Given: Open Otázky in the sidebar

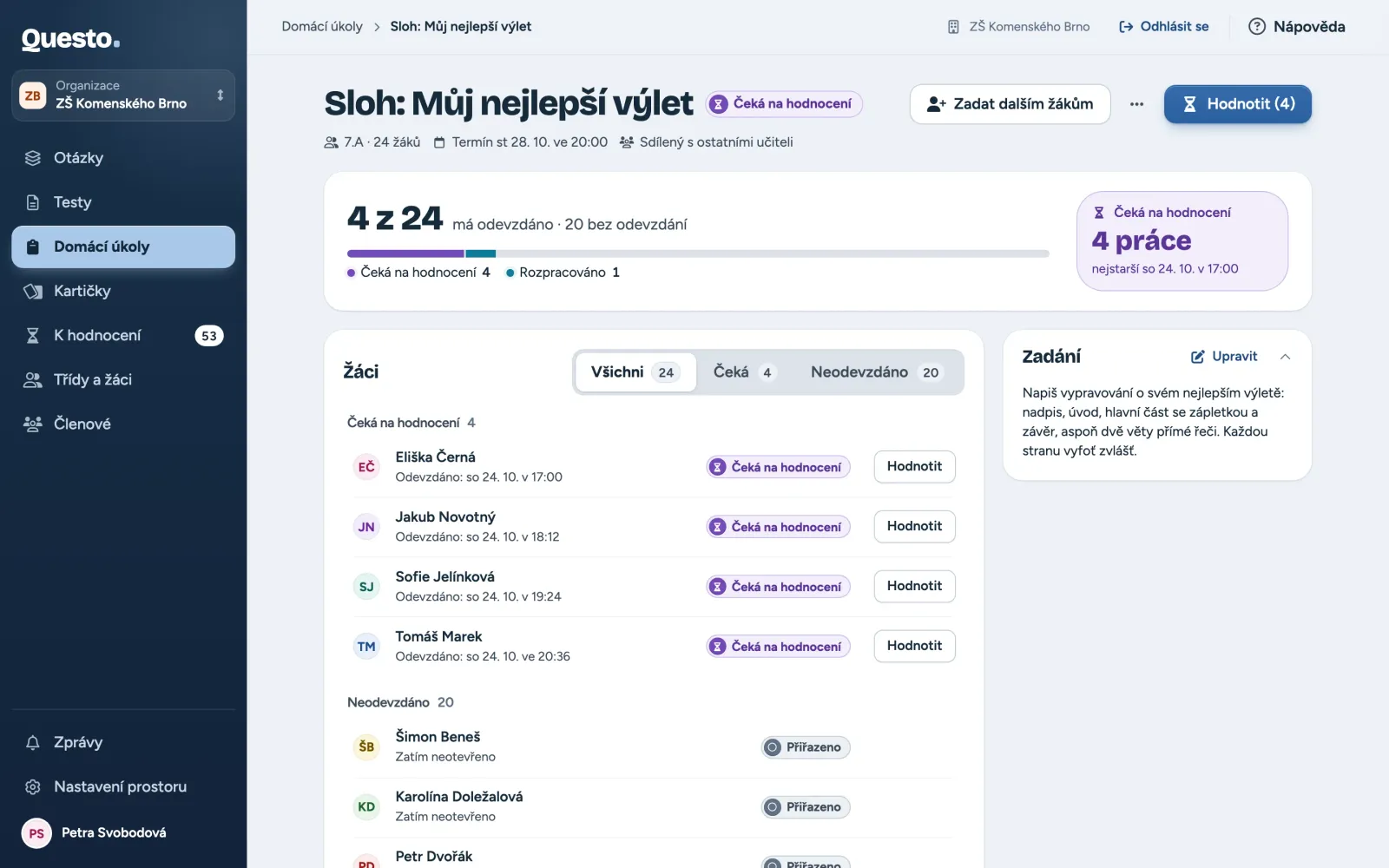Looking at the screenshot, I should point(123,158).
